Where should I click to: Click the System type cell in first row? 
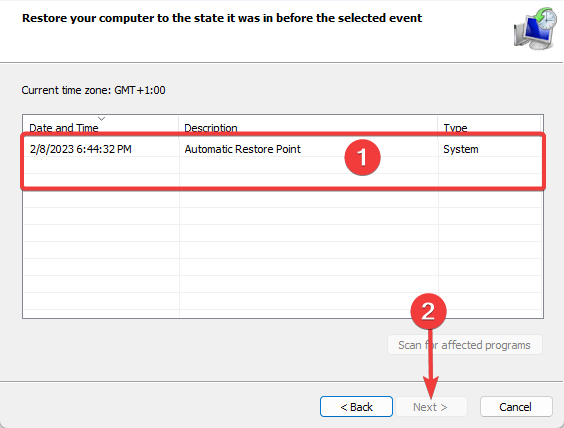[x=461, y=149]
